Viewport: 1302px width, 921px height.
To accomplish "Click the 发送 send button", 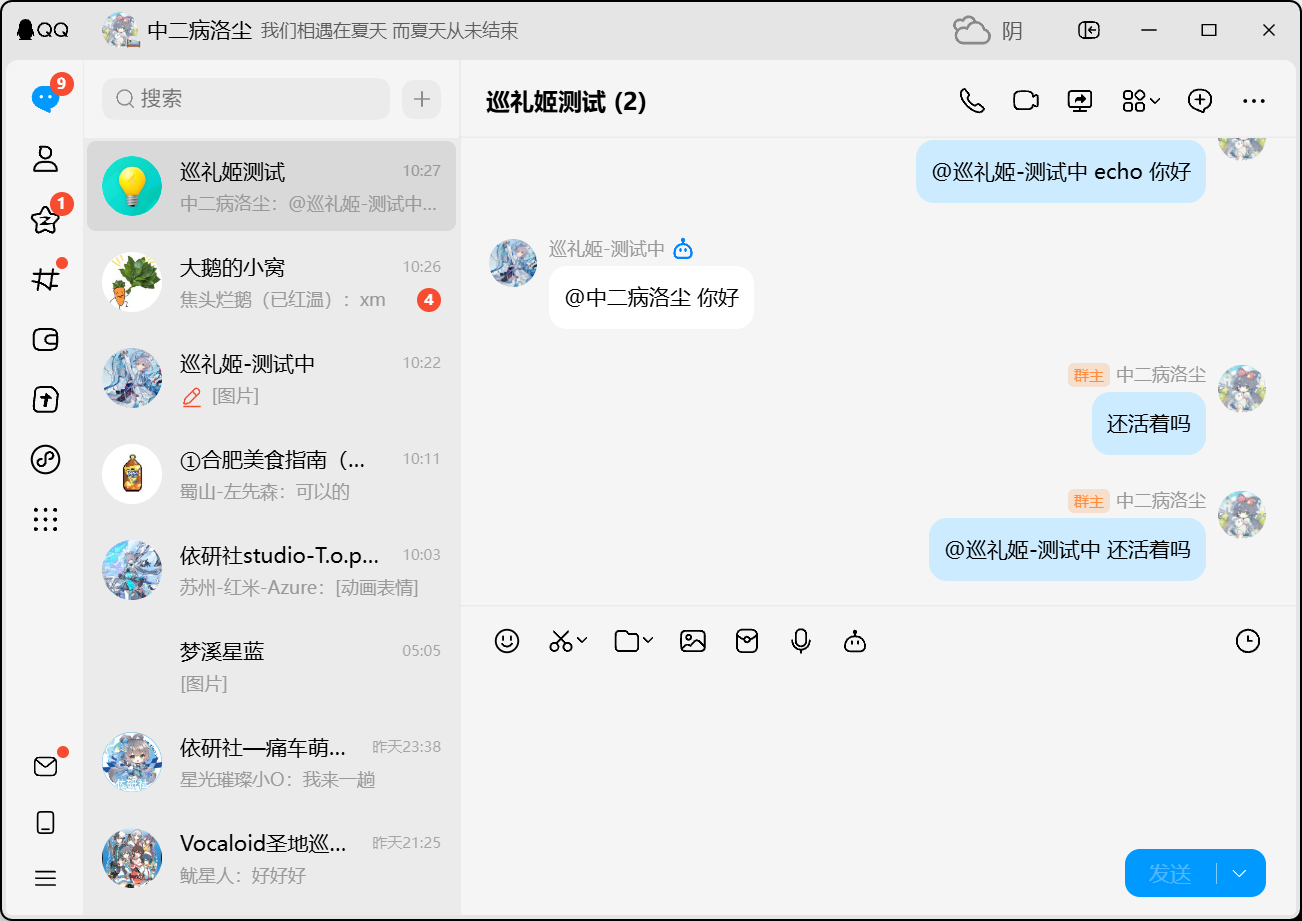I will pos(1169,873).
